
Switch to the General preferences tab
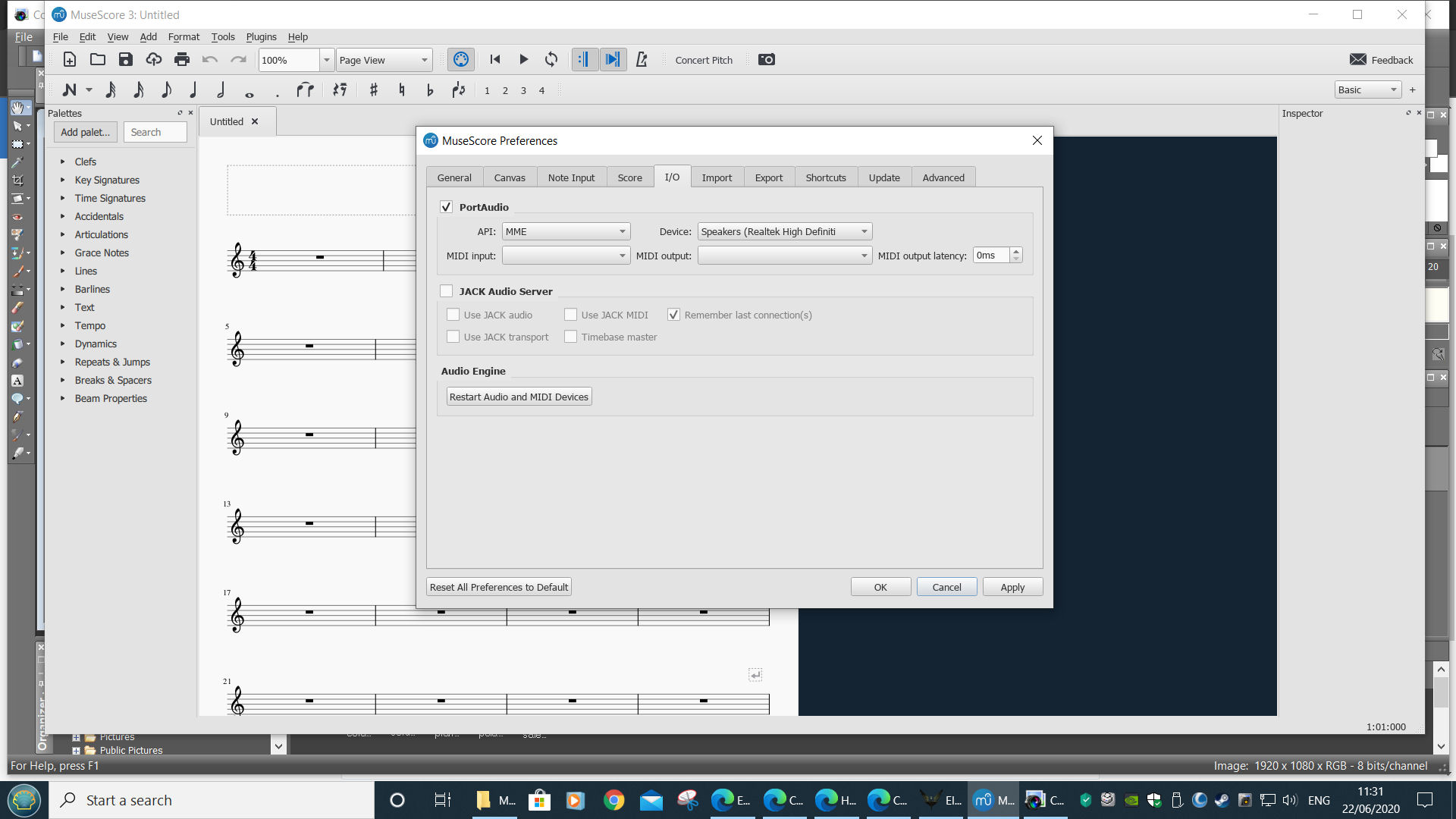454,177
